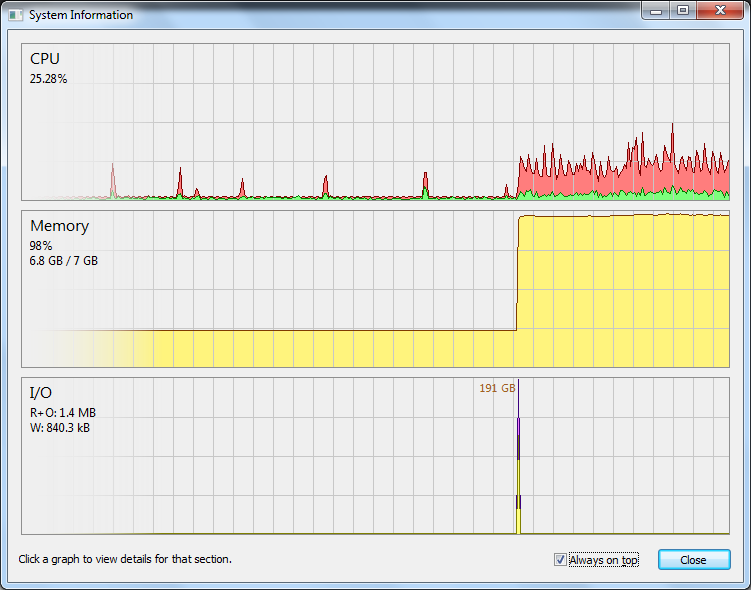This screenshot has width=751, height=590.
Task: Click the Memory heading label
Action: [x=59, y=226]
